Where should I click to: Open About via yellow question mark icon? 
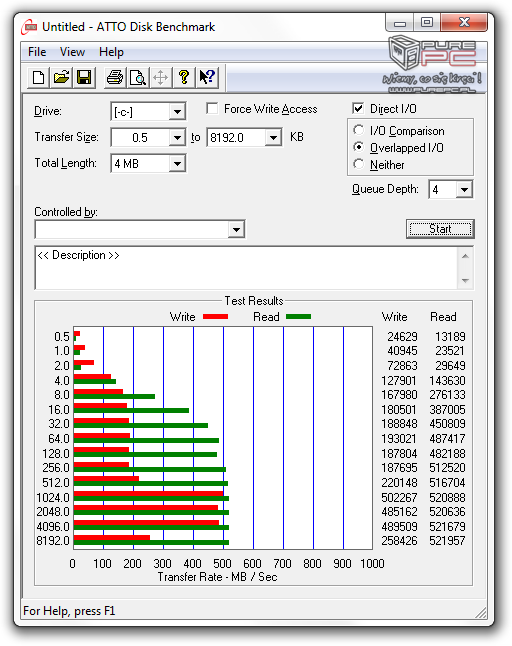(184, 77)
